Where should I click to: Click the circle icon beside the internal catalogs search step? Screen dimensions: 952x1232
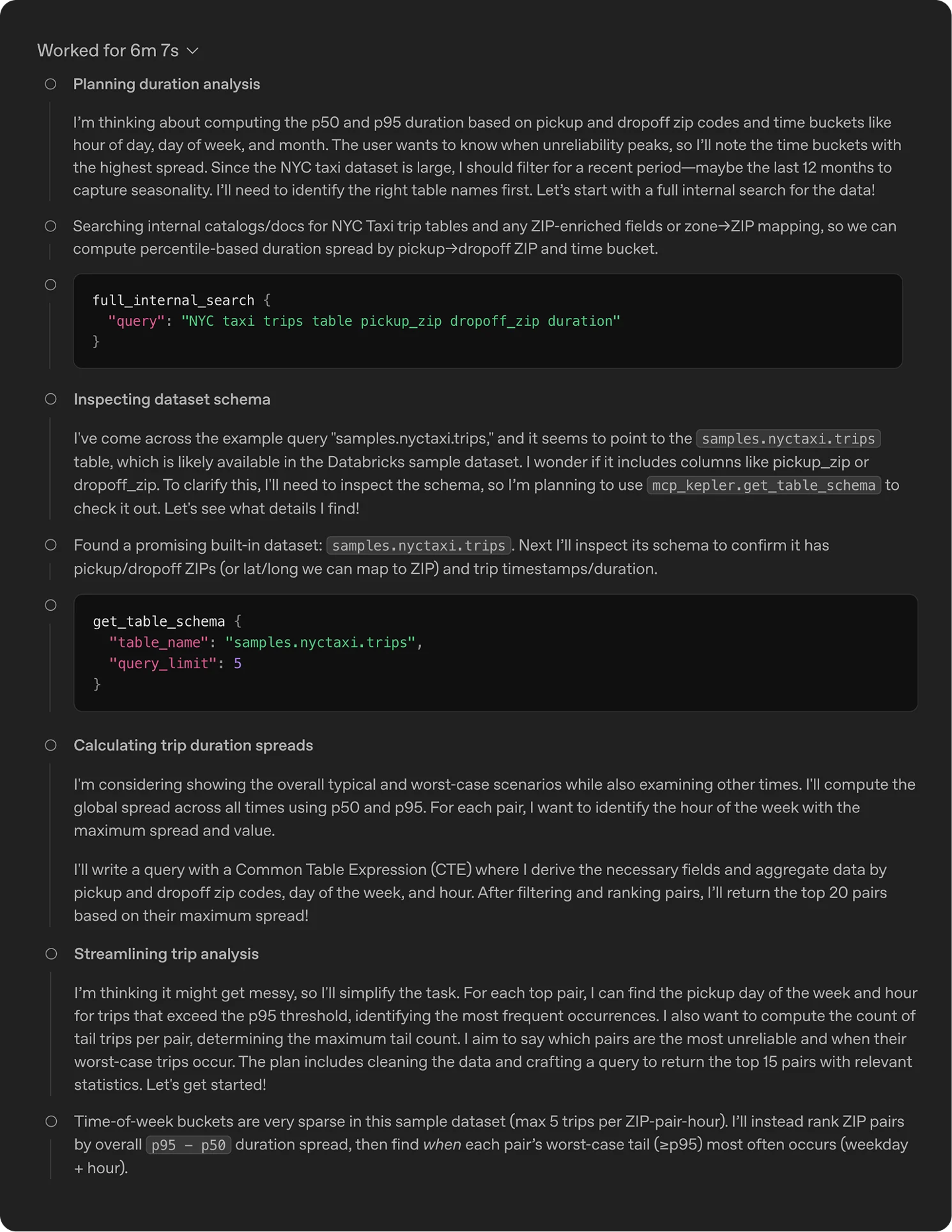51,226
